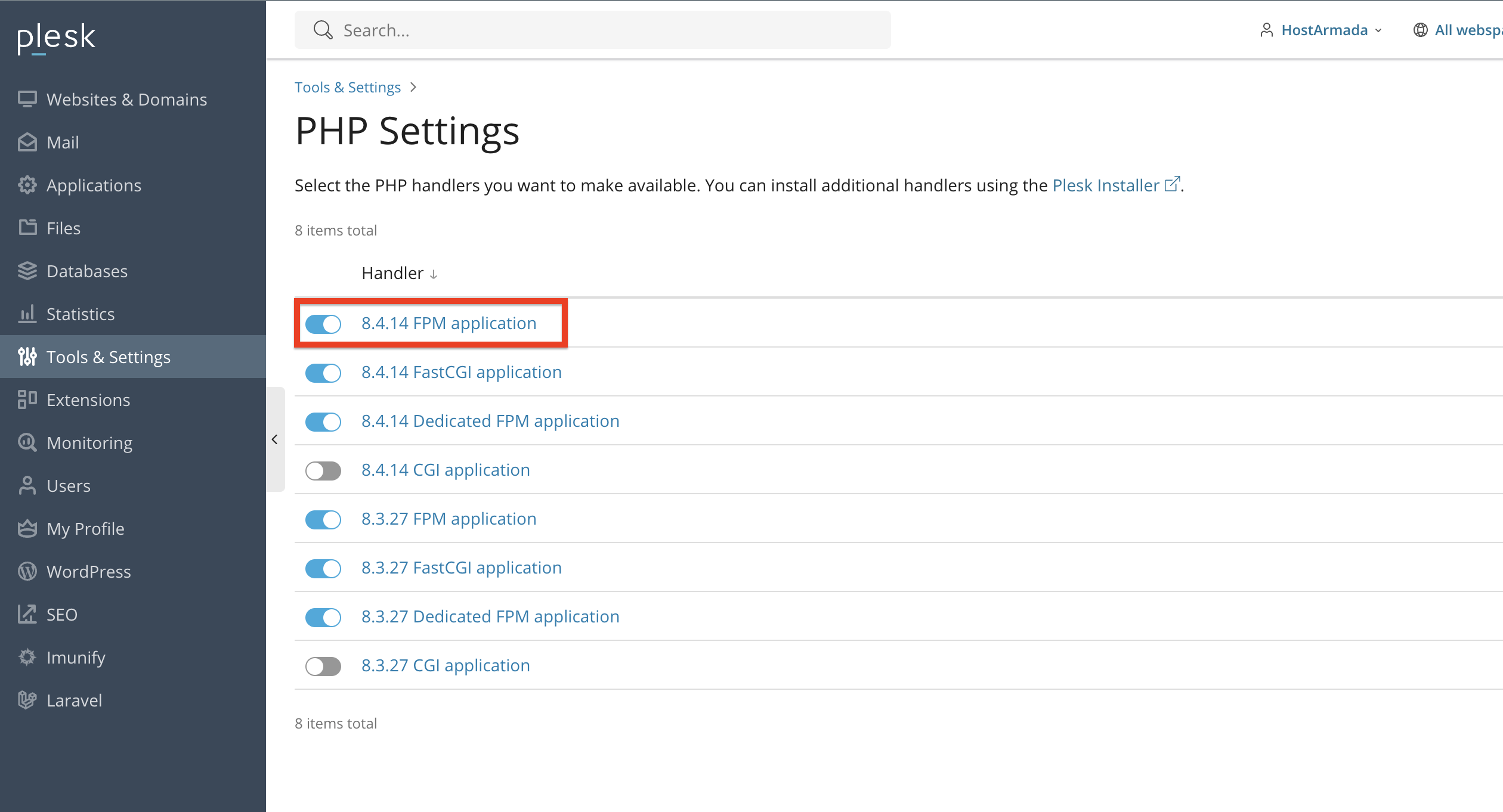This screenshot has height=812, width=1503.
Task: Click the Plesk logo
Action: pyautogui.click(x=56, y=38)
